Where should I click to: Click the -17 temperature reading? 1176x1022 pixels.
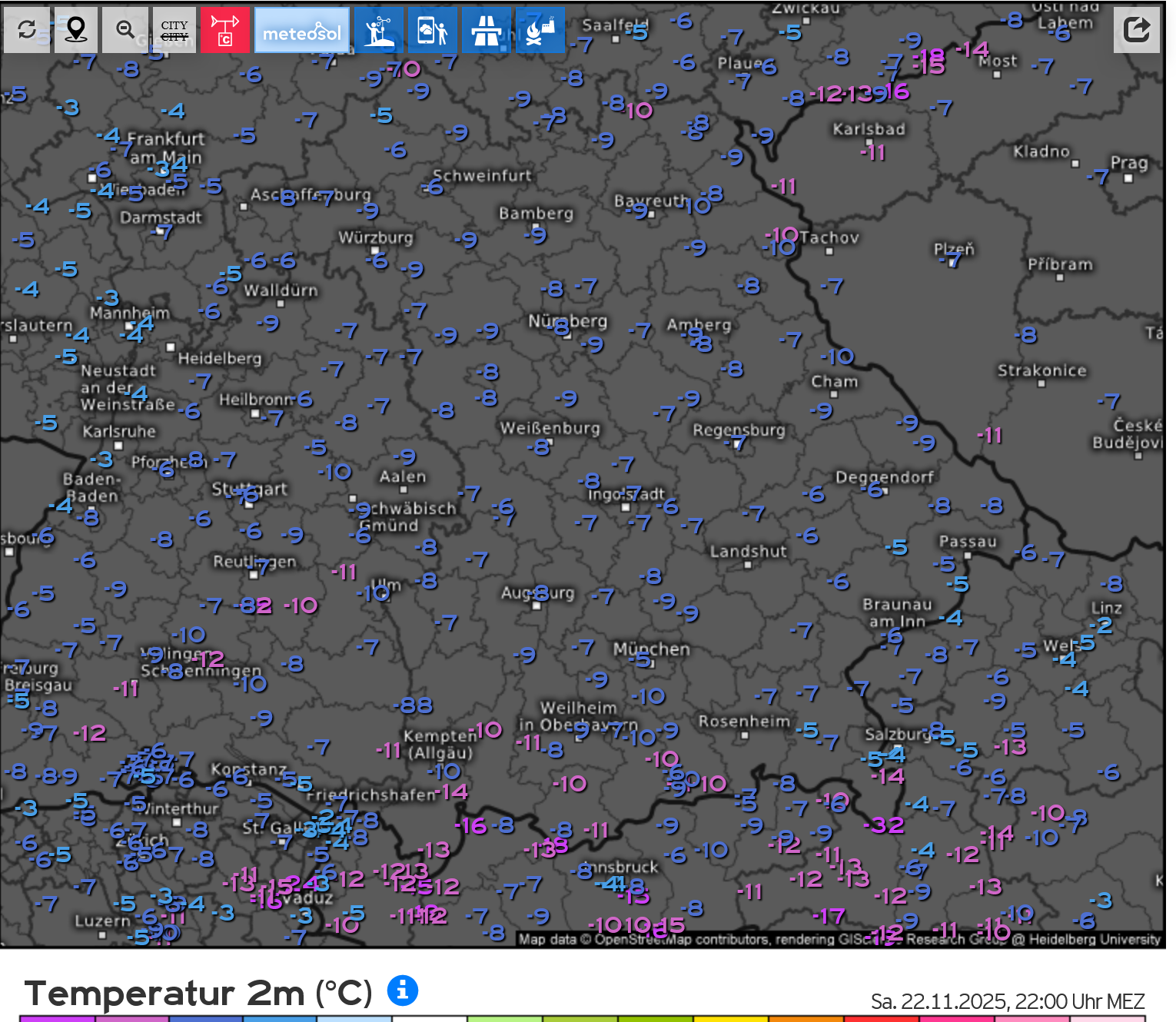[x=829, y=916]
